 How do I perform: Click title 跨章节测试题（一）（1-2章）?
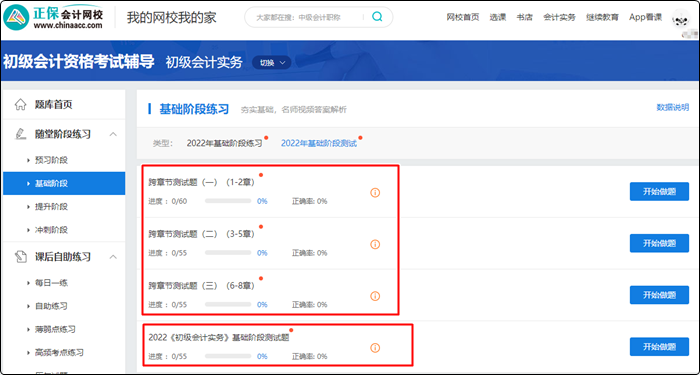(202, 182)
